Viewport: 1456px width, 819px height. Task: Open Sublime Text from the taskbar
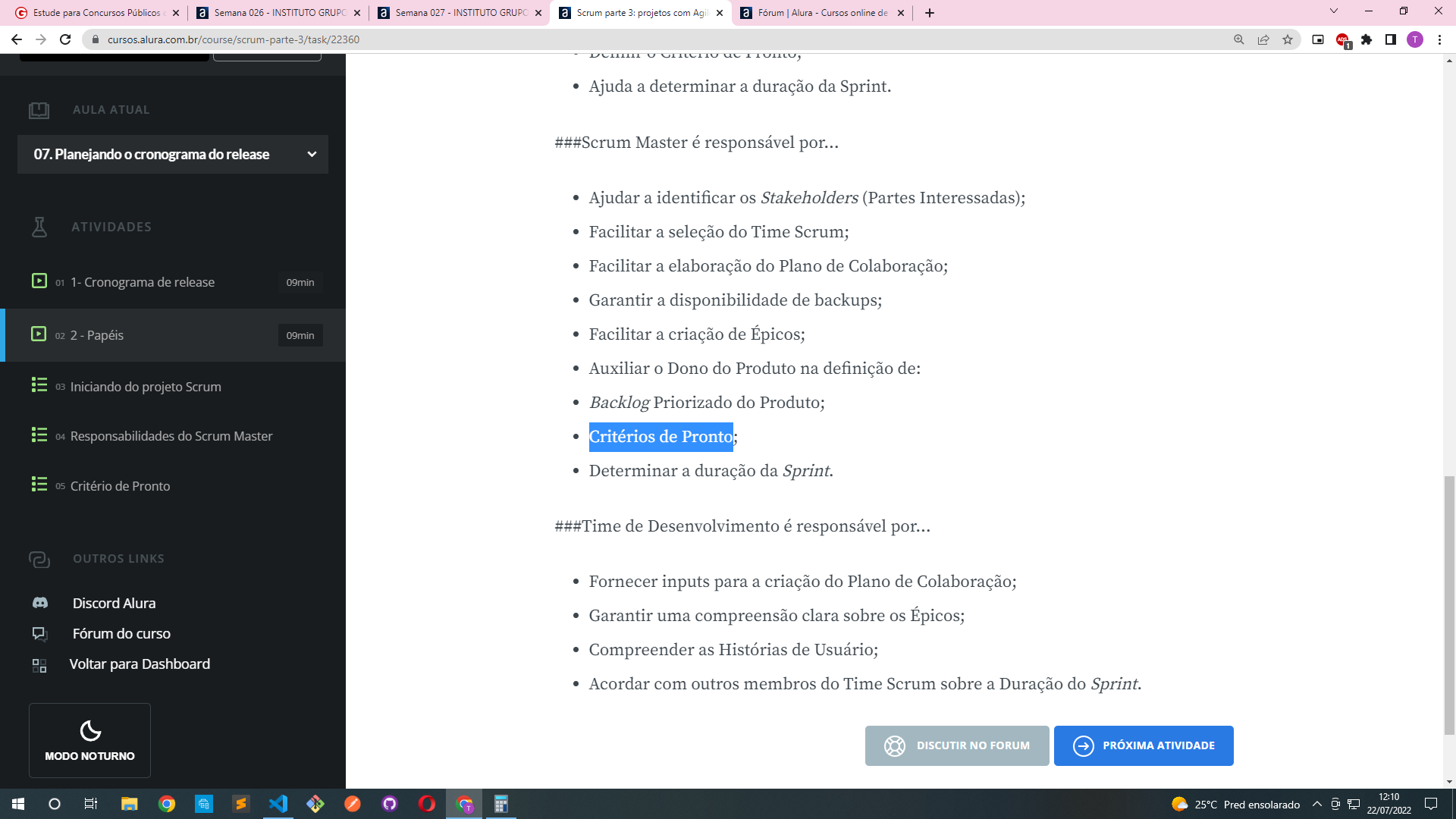[241, 804]
